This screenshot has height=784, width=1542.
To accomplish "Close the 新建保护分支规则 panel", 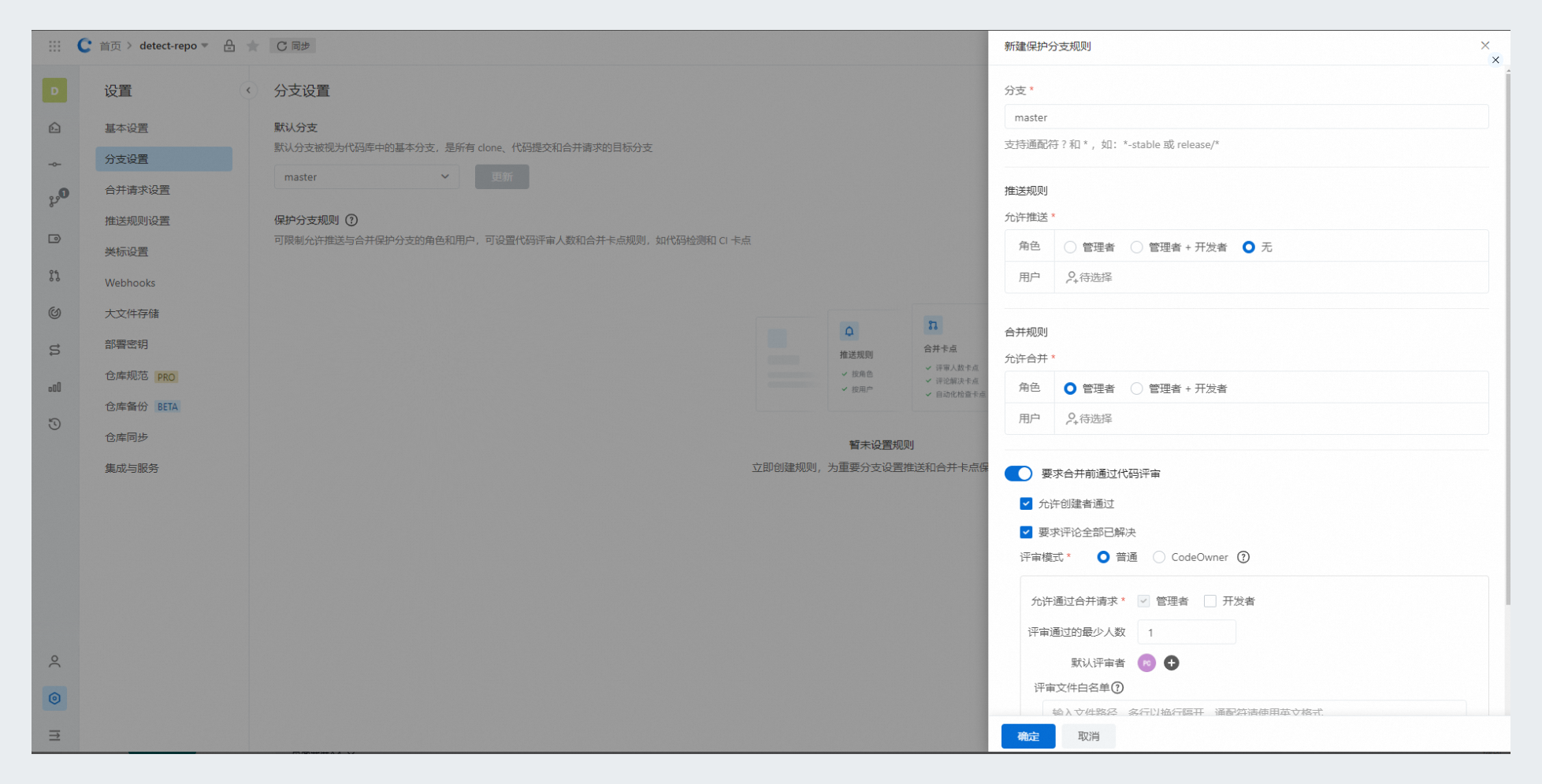I will [1485, 46].
